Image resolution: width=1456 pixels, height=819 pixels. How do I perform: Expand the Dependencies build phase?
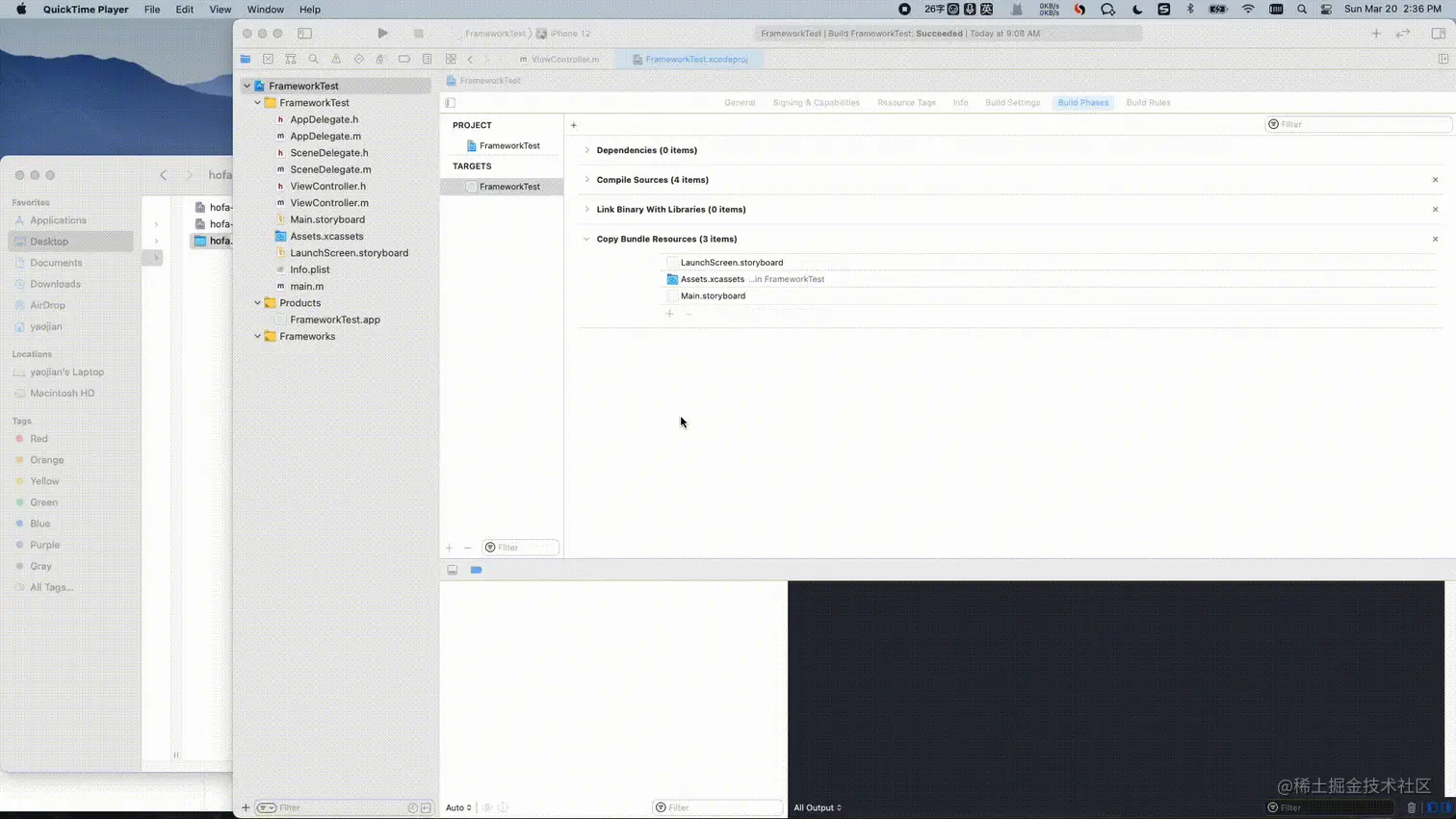point(587,150)
